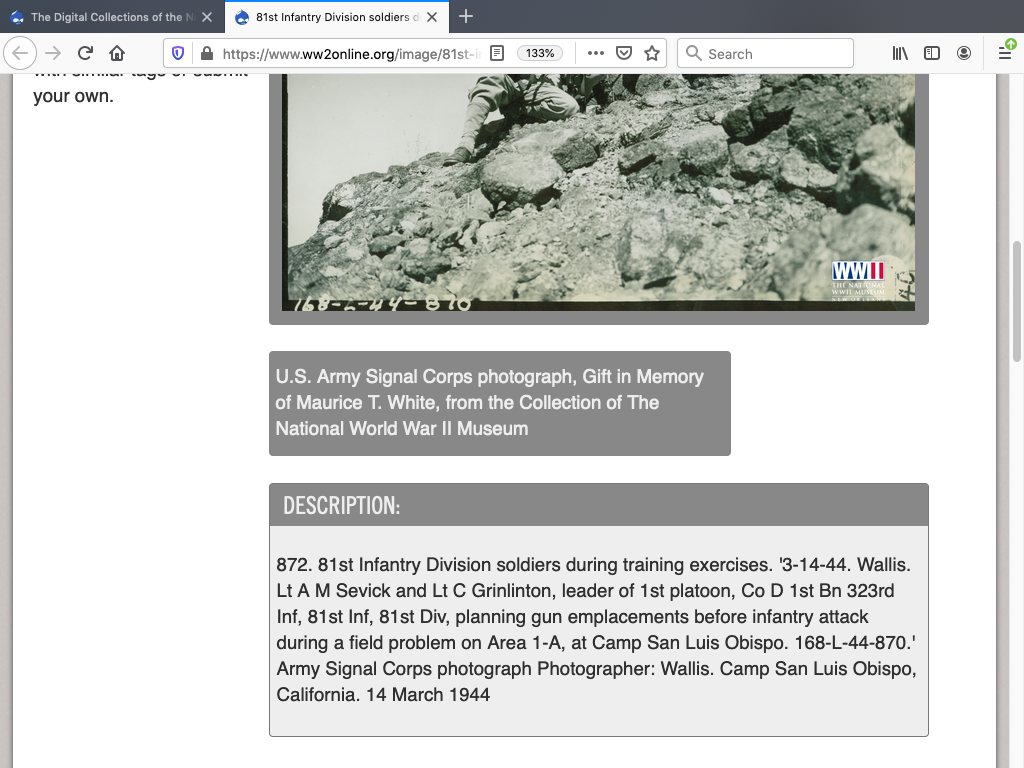Close The Digital Collections tab
The height and width of the screenshot is (768, 1024).
(x=207, y=17)
